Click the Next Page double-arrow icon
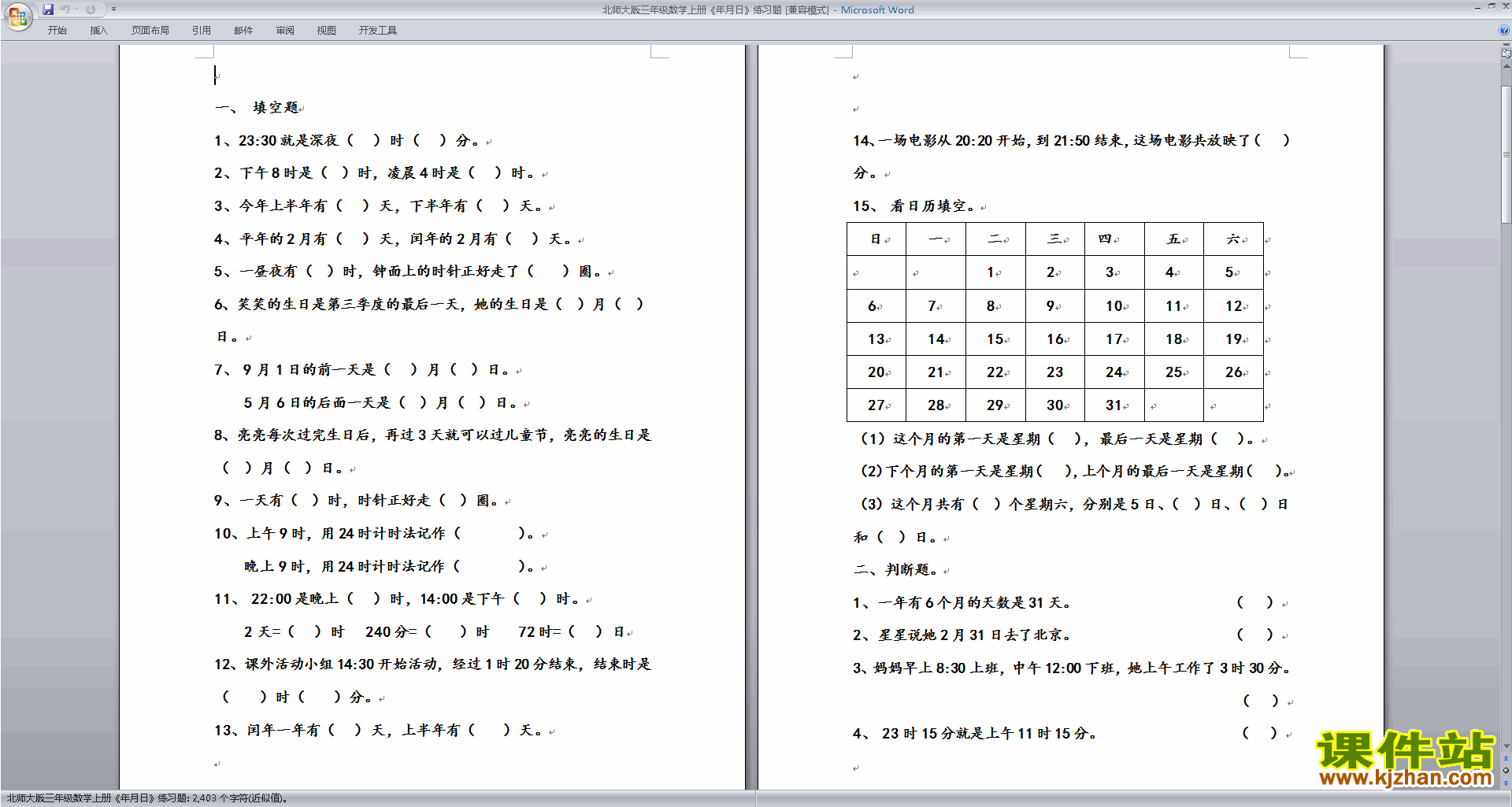This screenshot has height=807, width=1512. click(1506, 783)
